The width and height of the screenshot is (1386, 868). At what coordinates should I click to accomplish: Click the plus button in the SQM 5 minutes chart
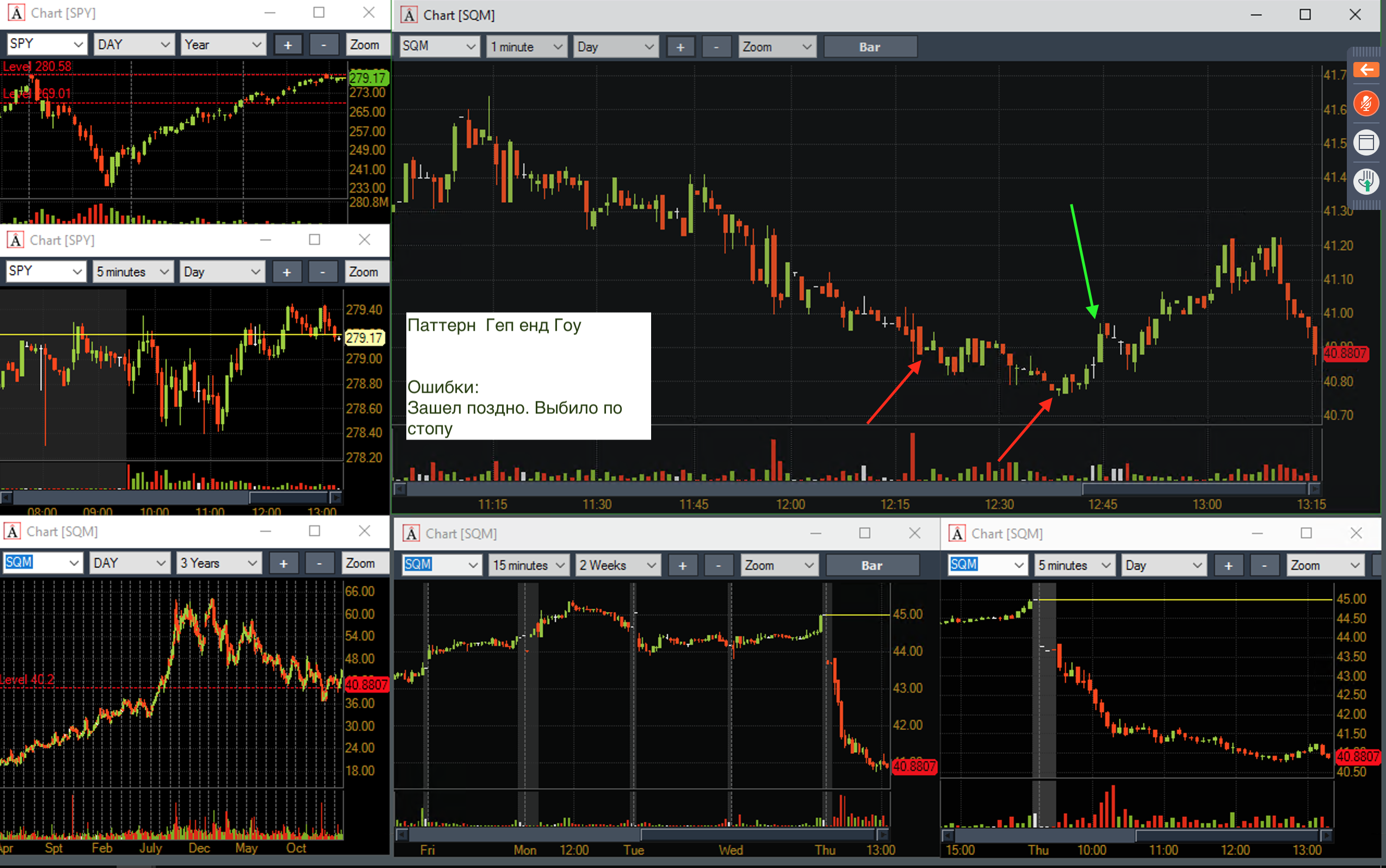point(1228,566)
